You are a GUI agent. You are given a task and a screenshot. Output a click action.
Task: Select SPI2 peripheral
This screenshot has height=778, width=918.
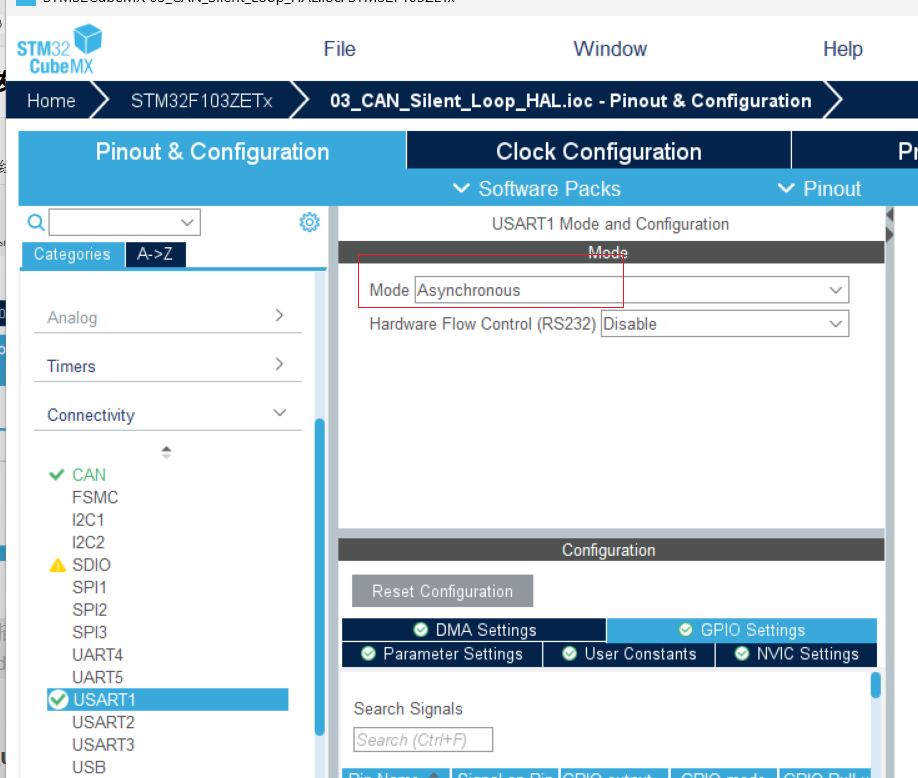(90, 610)
